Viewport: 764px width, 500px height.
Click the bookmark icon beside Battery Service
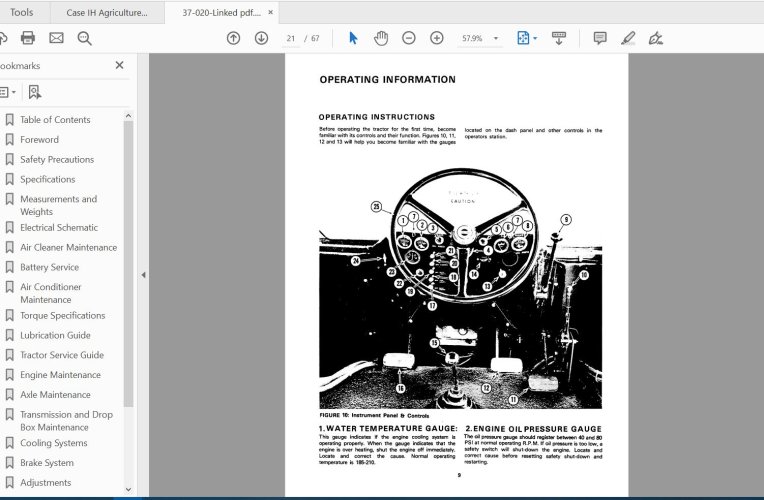(x=9, y=267)
